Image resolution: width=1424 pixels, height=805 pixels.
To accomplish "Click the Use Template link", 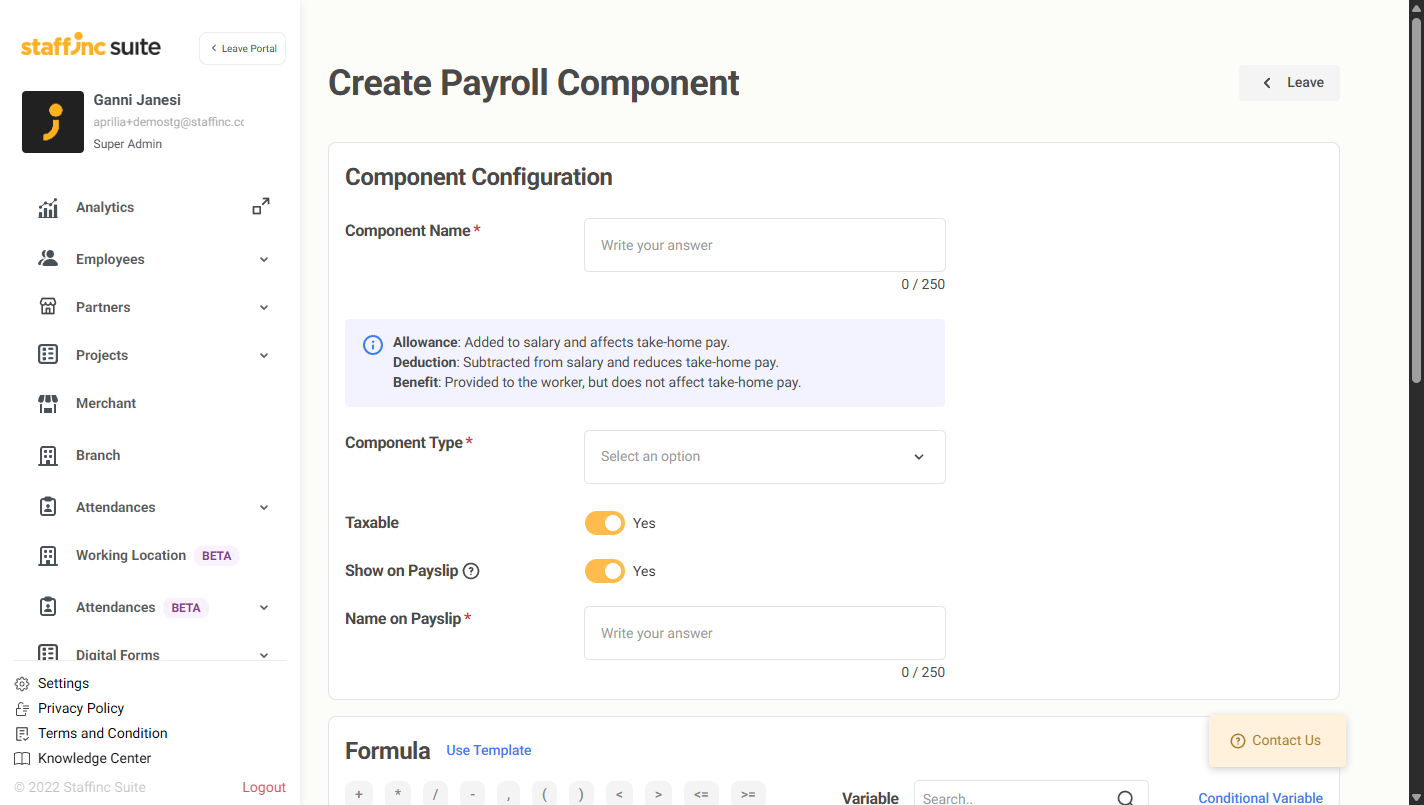I will [488, 750].
